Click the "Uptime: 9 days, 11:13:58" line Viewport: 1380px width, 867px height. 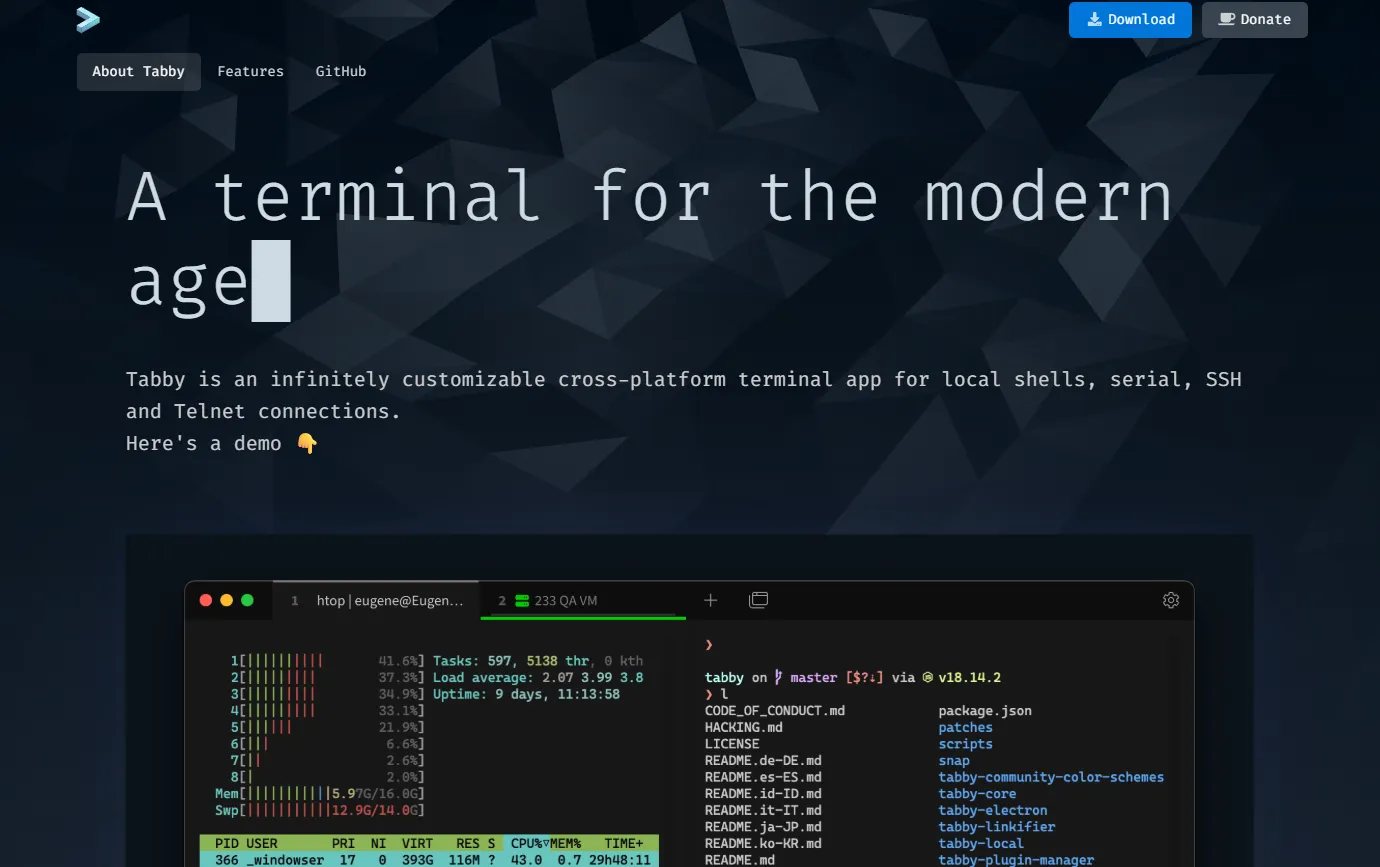coord(526,694)
